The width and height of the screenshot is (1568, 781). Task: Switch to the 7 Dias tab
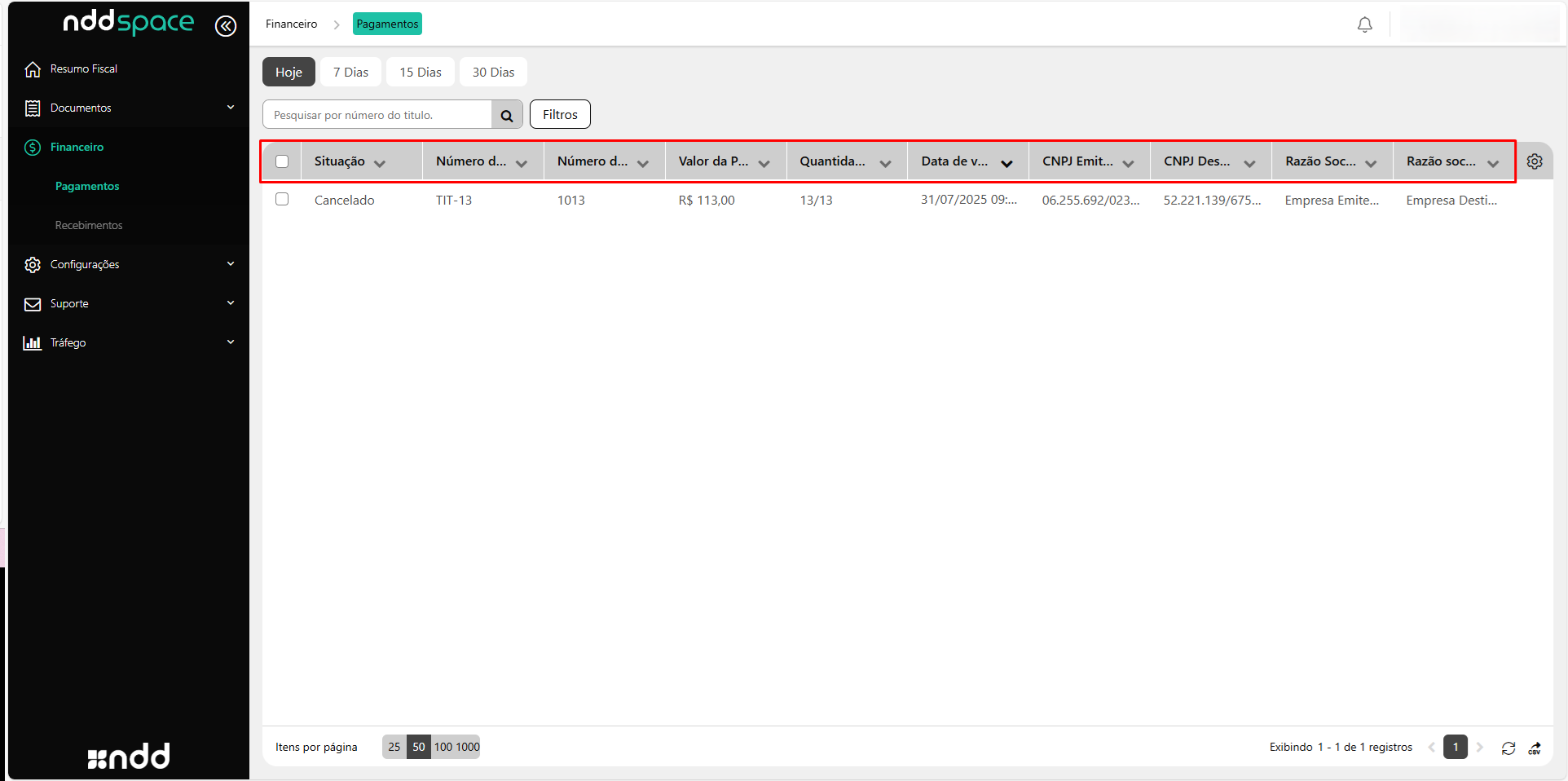click(x=350, y=73)
